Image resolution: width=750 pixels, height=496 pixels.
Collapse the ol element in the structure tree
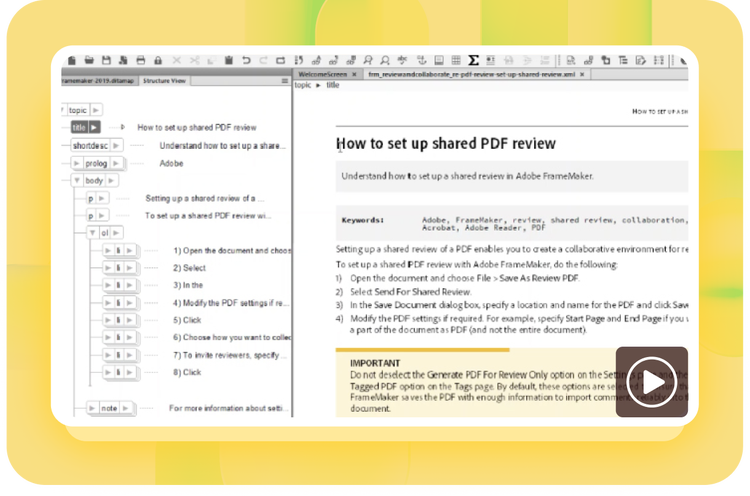click(93, 233)
